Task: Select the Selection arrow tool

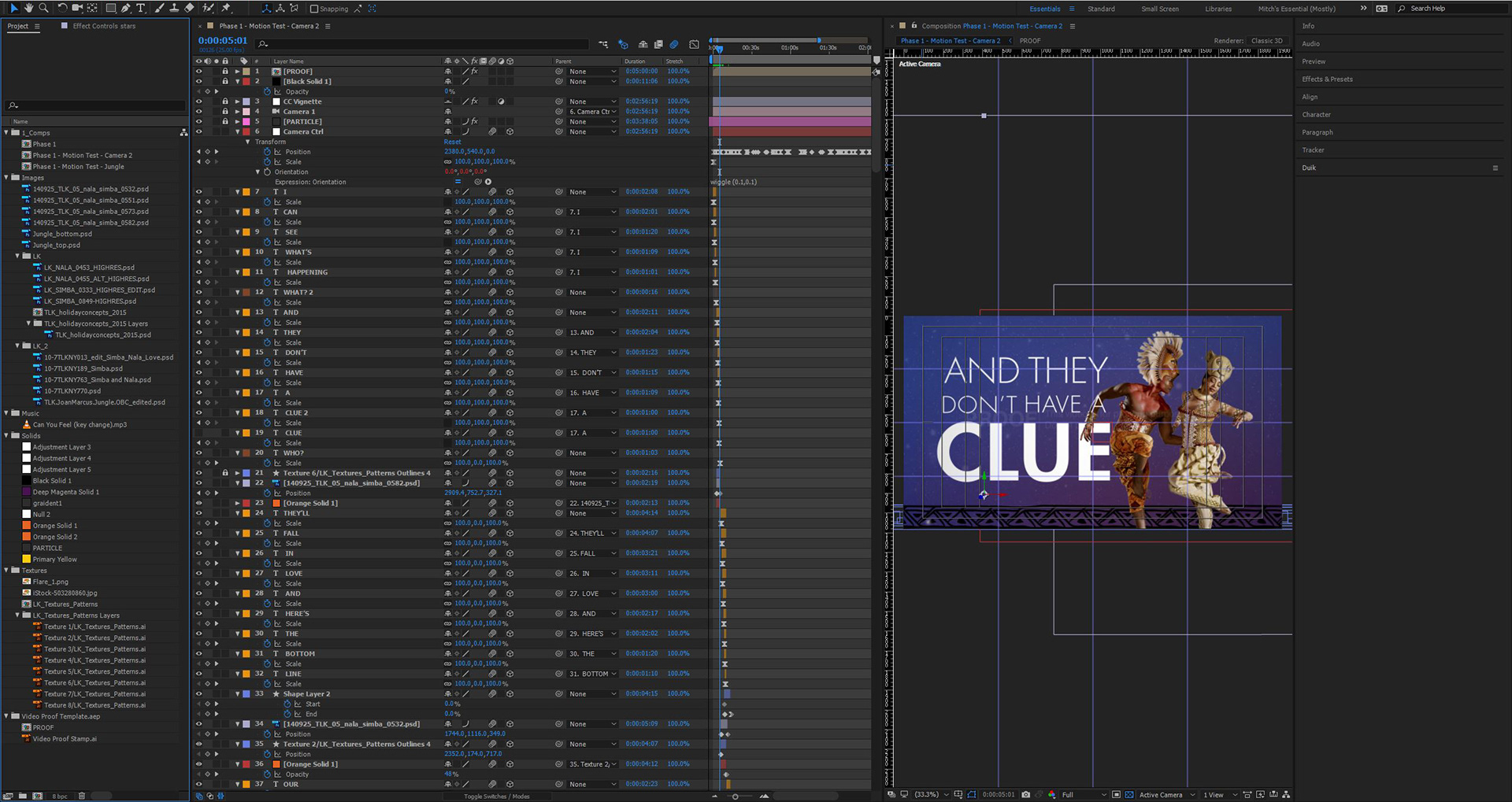Action: coord(13,8)
